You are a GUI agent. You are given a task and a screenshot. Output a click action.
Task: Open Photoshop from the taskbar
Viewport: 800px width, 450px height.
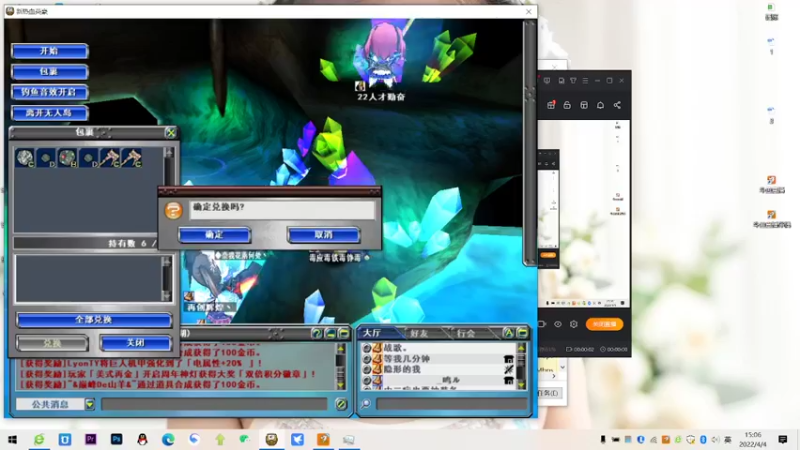point(116,439)
